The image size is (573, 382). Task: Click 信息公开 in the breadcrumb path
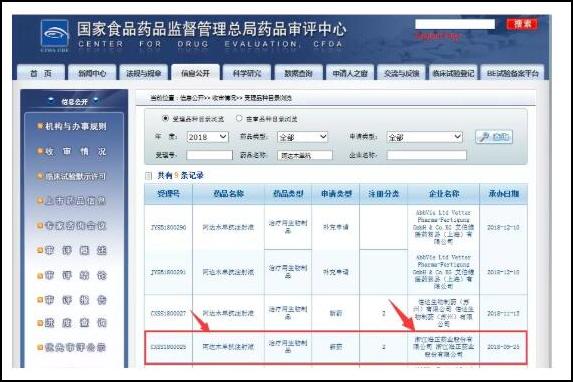tap(192, 98)
